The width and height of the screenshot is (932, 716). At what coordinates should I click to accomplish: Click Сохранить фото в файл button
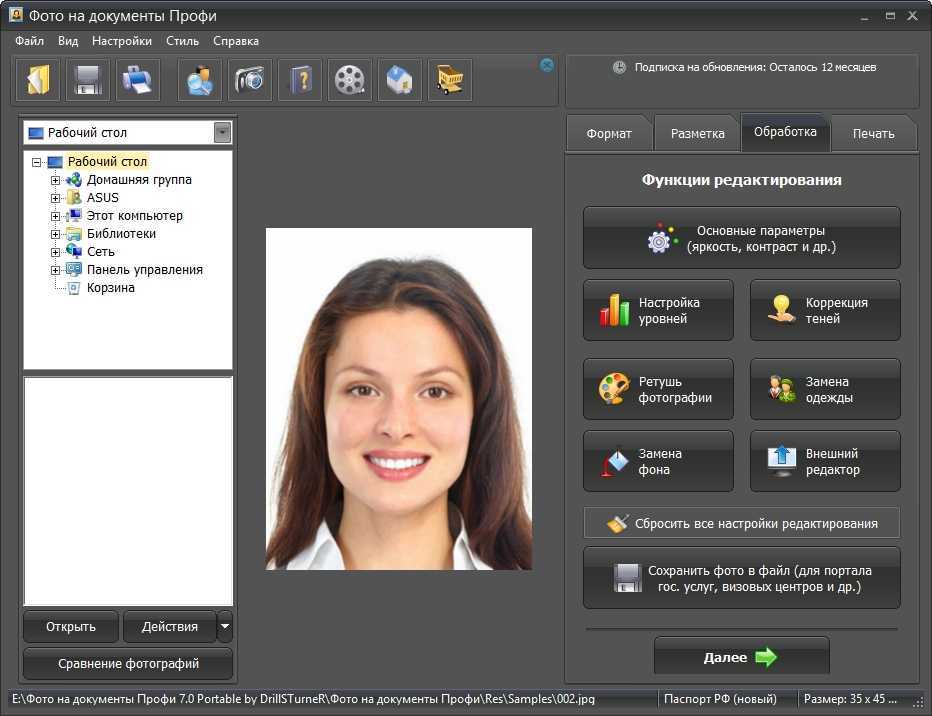(x=741, y=578)
